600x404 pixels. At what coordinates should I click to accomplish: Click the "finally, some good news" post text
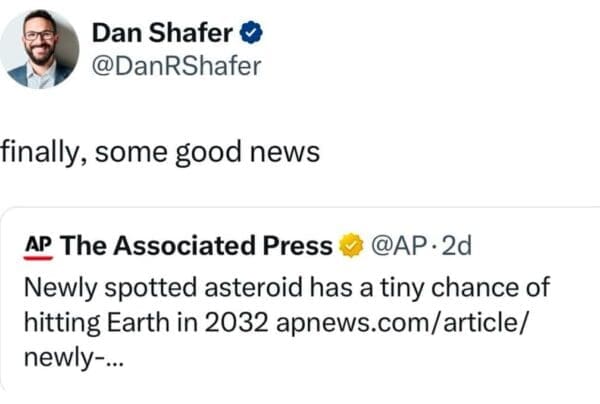160,152
